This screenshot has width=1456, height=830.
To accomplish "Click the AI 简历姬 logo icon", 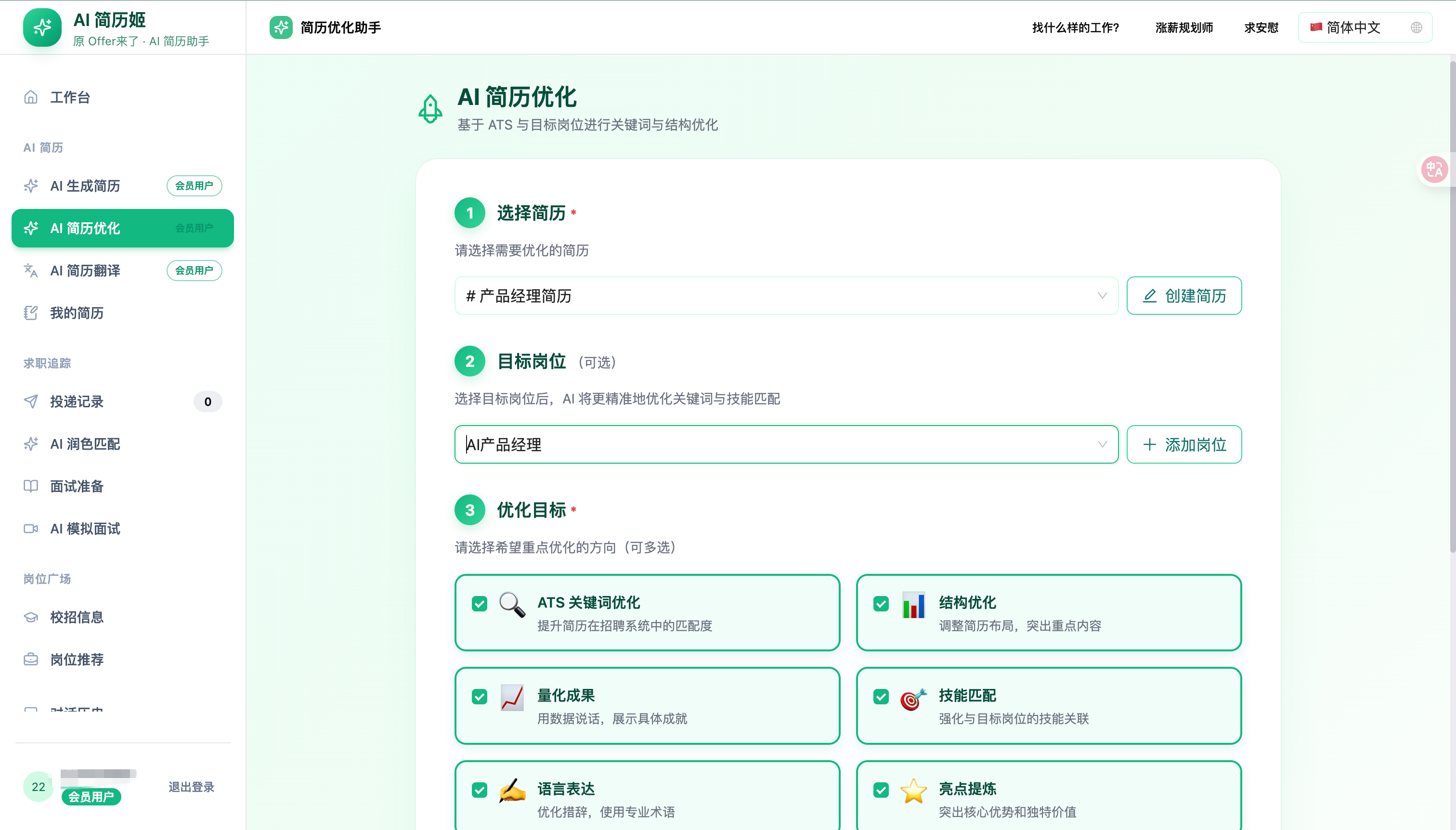I will click(42, 27).
